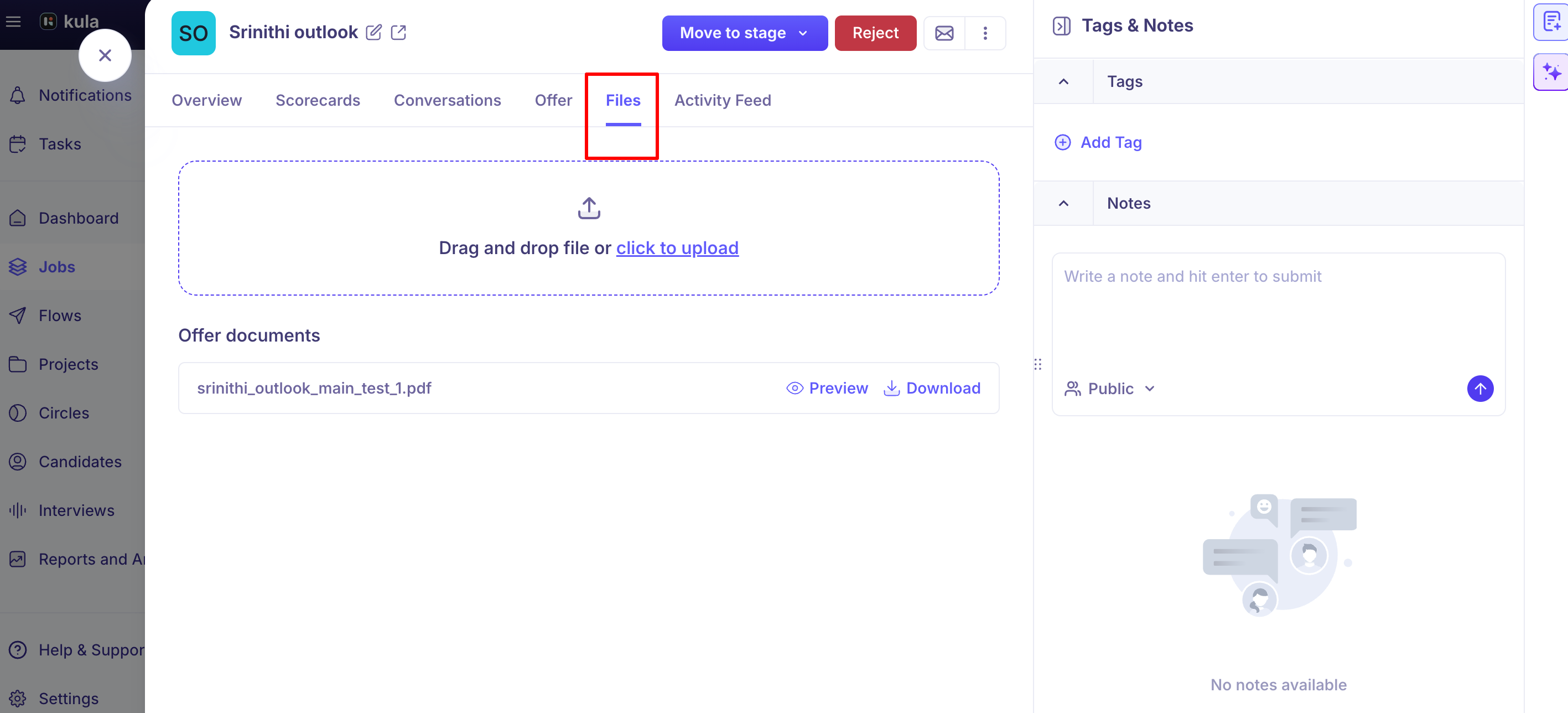Click the edit pencil icon beside Srinithi outlook
The height and width of the screenshot is (713, 1568).
coord(373,32)
